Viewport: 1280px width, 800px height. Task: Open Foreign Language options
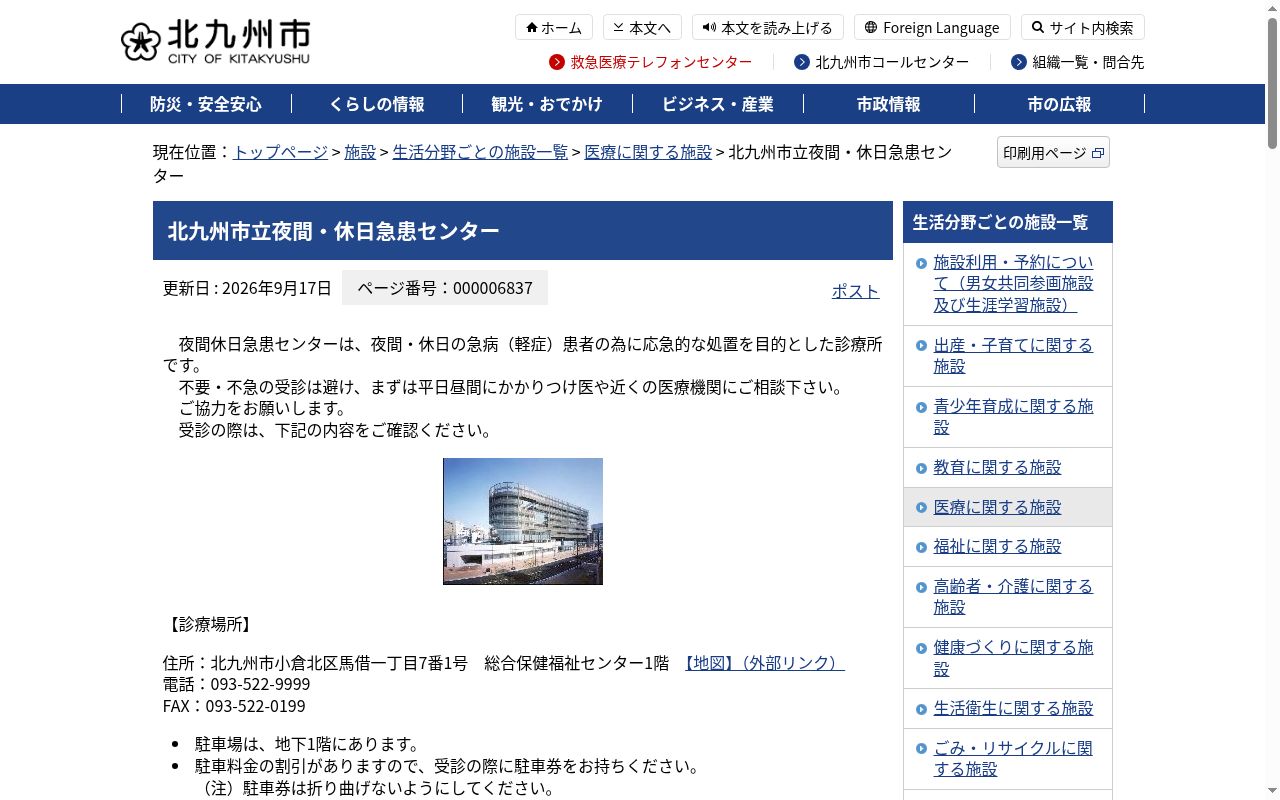pos(932,27)
